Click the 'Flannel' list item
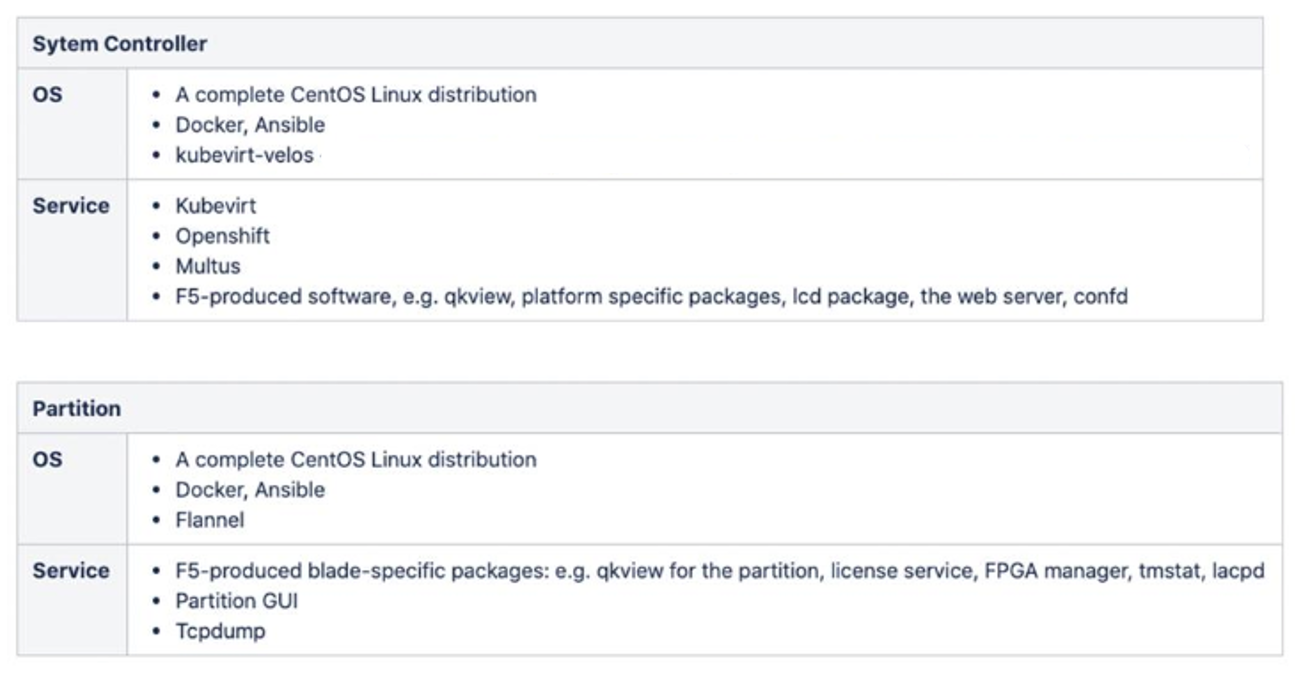The height and width of the screenshot is (676, 1295). [210, 521]
